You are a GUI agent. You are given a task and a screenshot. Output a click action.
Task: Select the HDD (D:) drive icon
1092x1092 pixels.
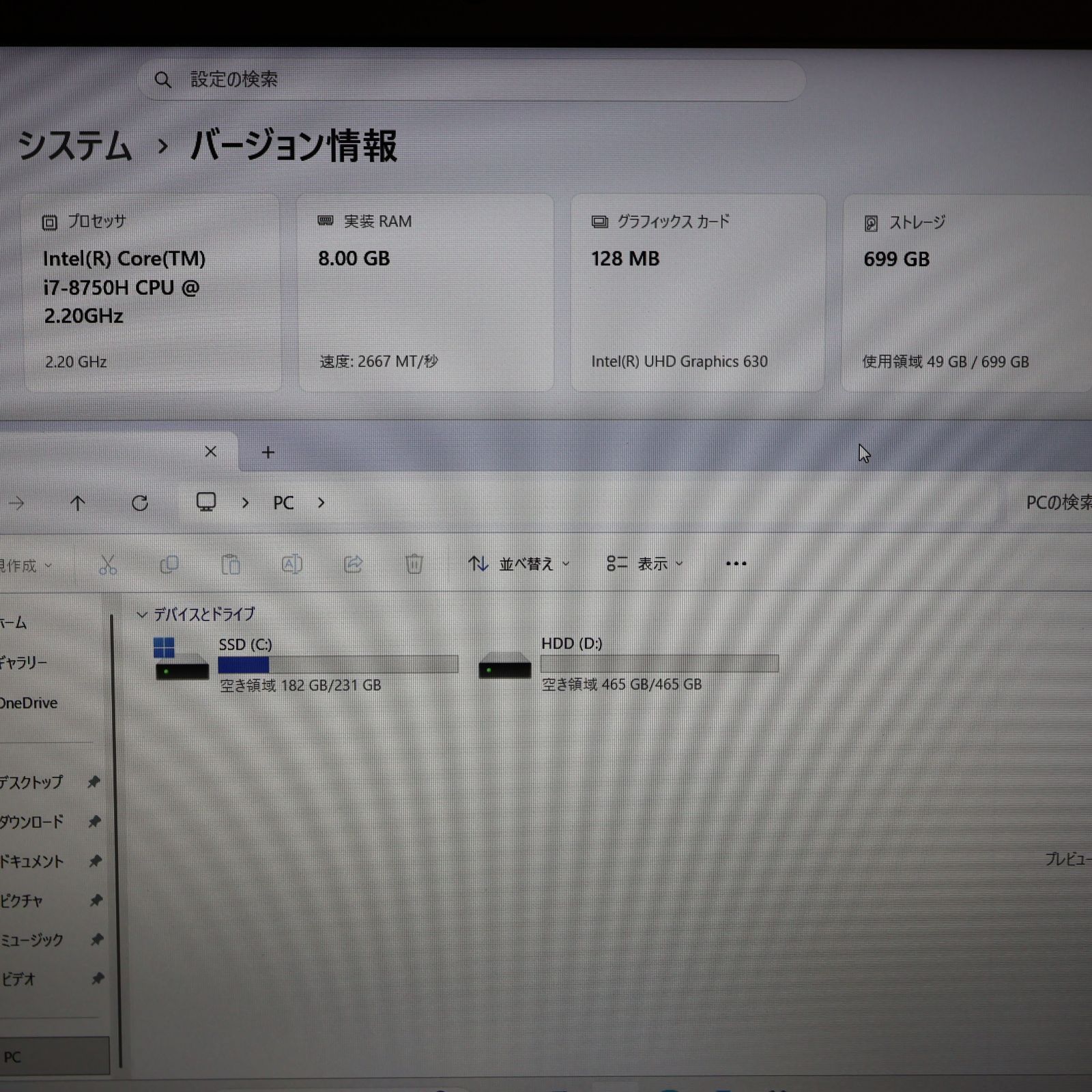point(504,664)
